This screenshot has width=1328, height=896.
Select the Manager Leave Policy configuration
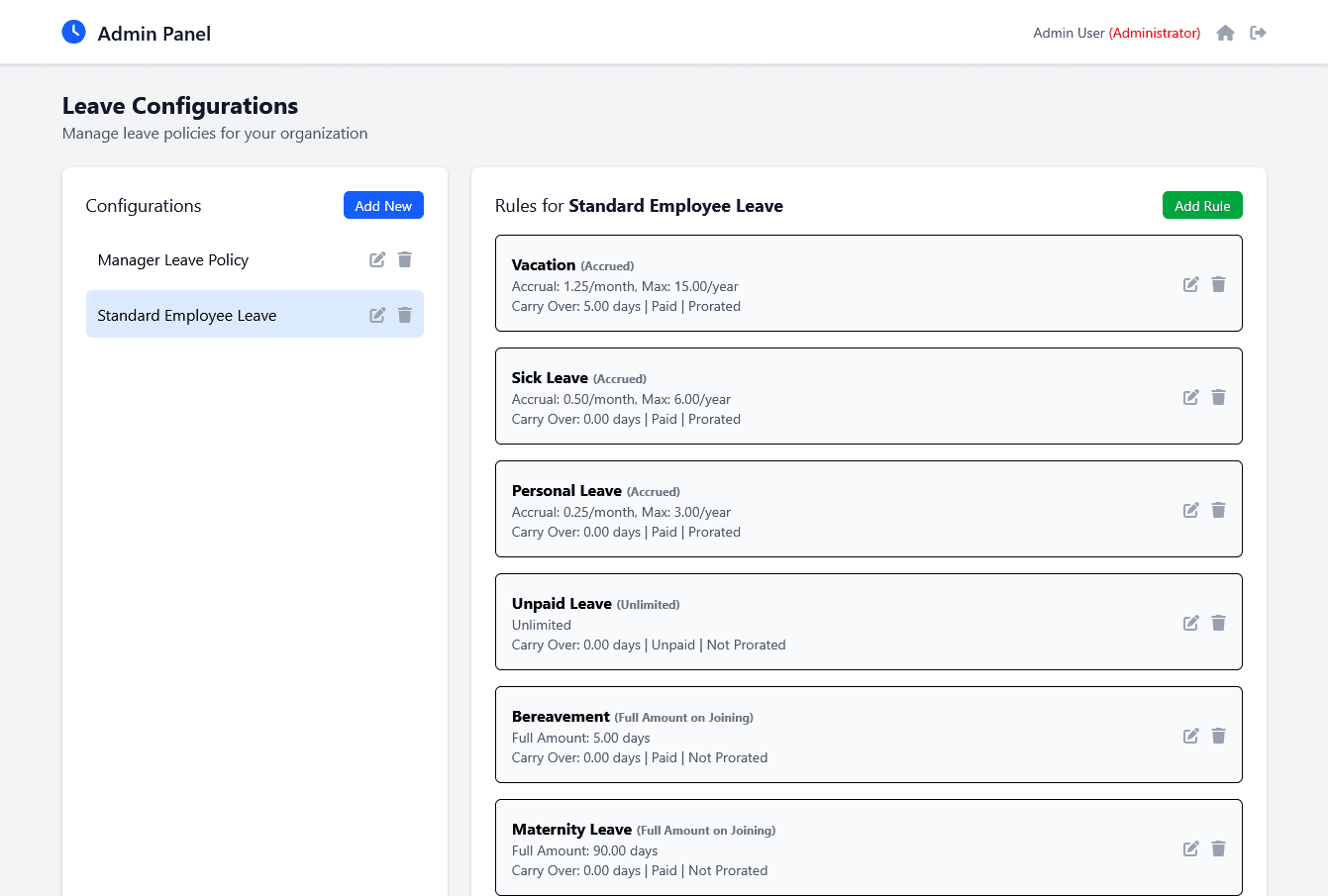(173, 259)
